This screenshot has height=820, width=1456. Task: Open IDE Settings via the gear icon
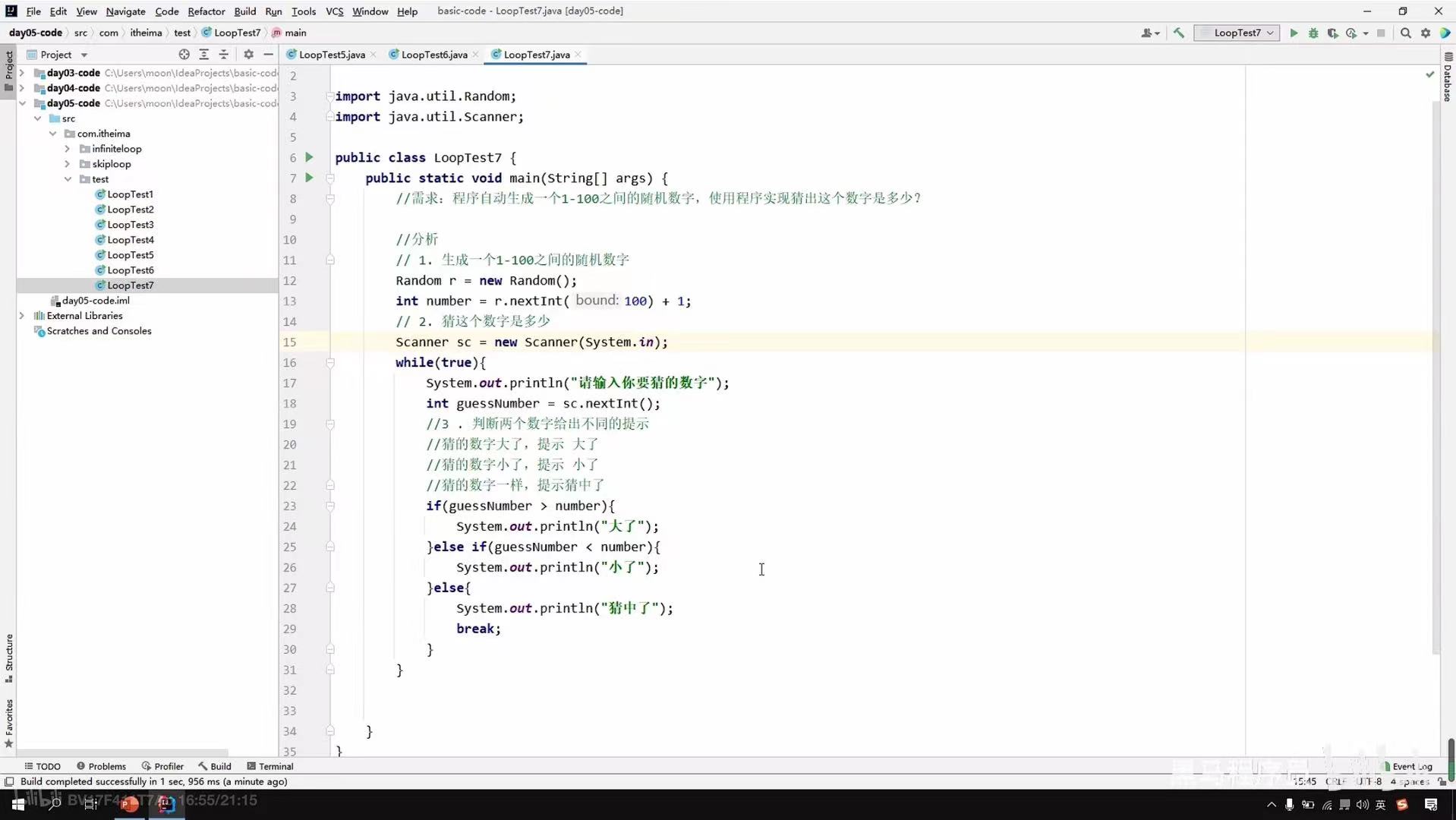pos(1426,33)
